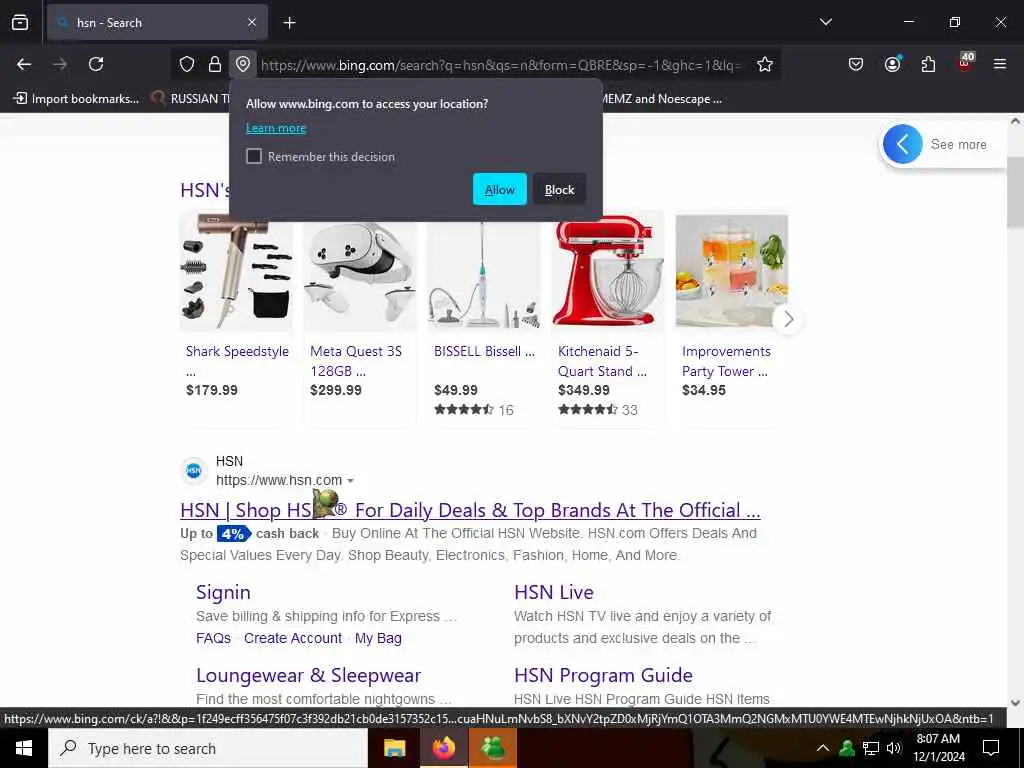Select the hsn - Search tab
Viewport: 1024px width, 768px height.
(157, 23)
